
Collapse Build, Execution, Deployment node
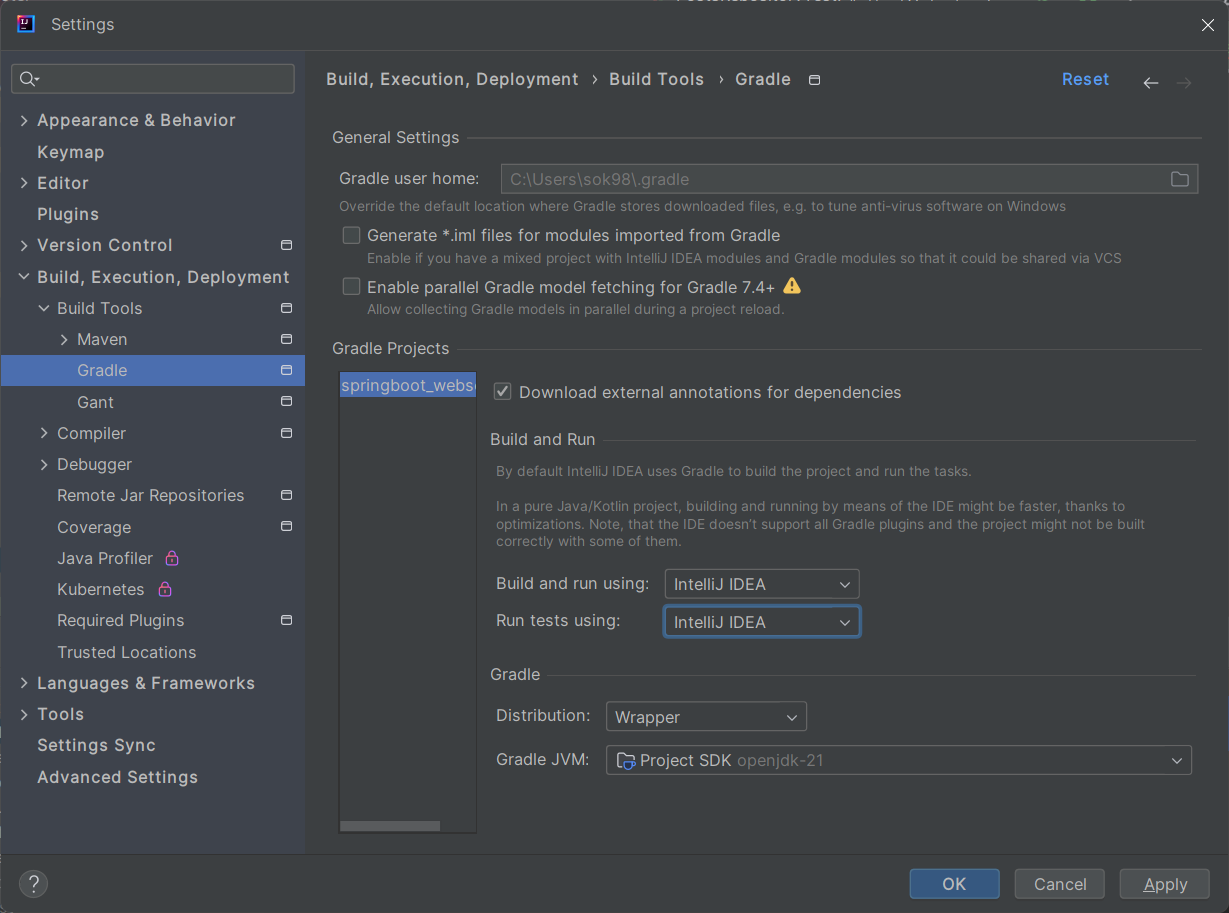pos(24,277)
